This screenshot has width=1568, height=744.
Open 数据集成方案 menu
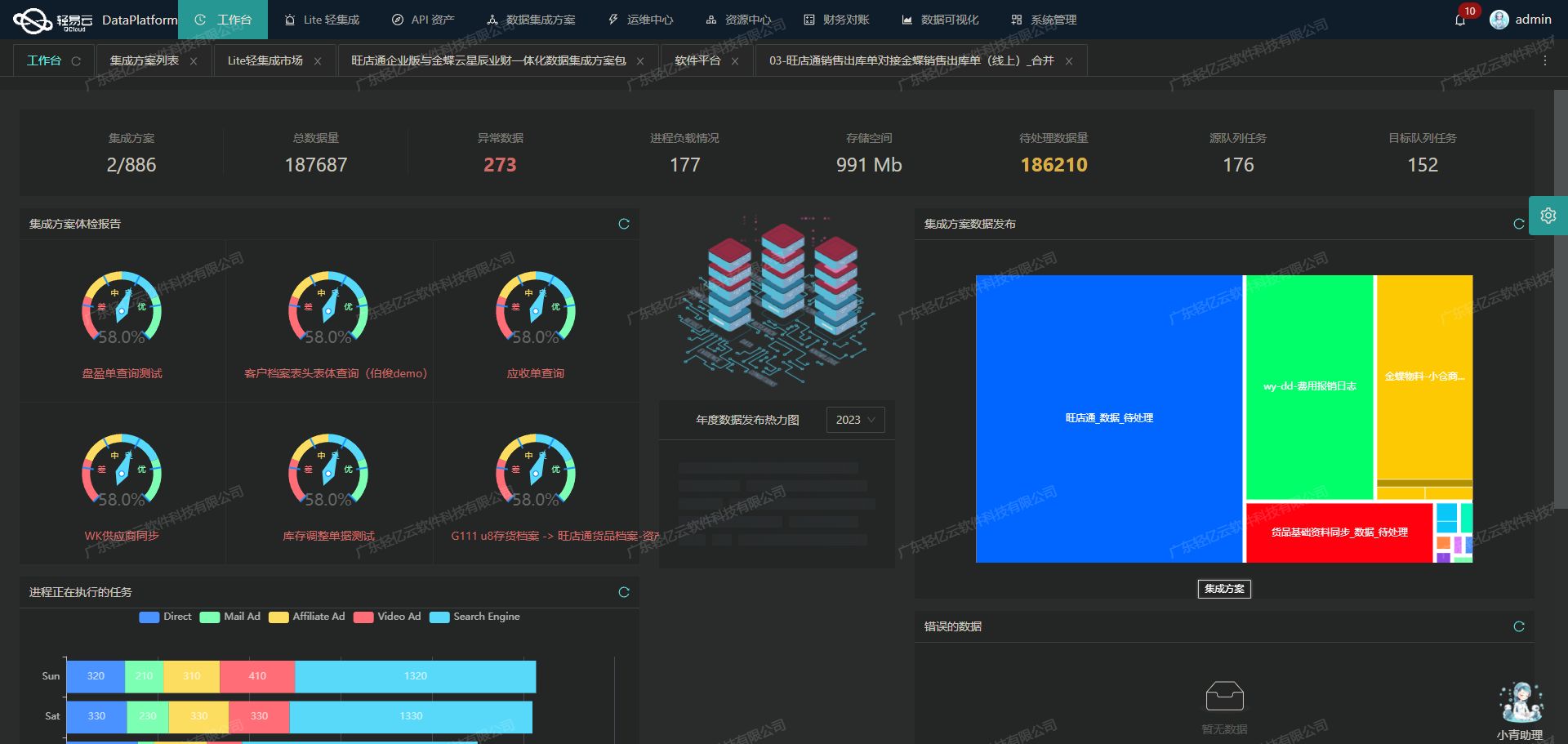coord(531,20)
